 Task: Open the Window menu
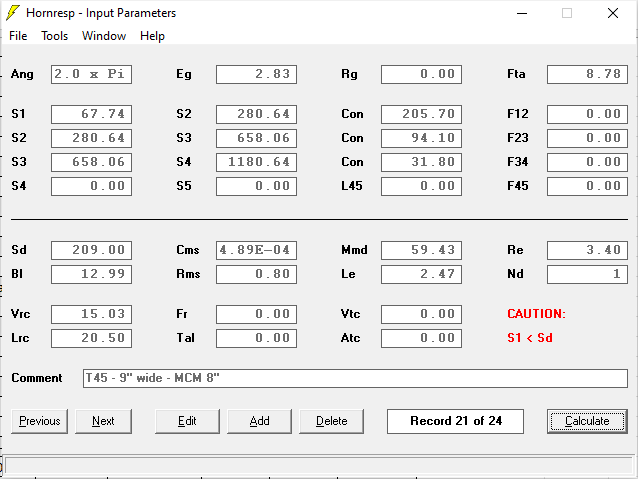tap(104, 36)
